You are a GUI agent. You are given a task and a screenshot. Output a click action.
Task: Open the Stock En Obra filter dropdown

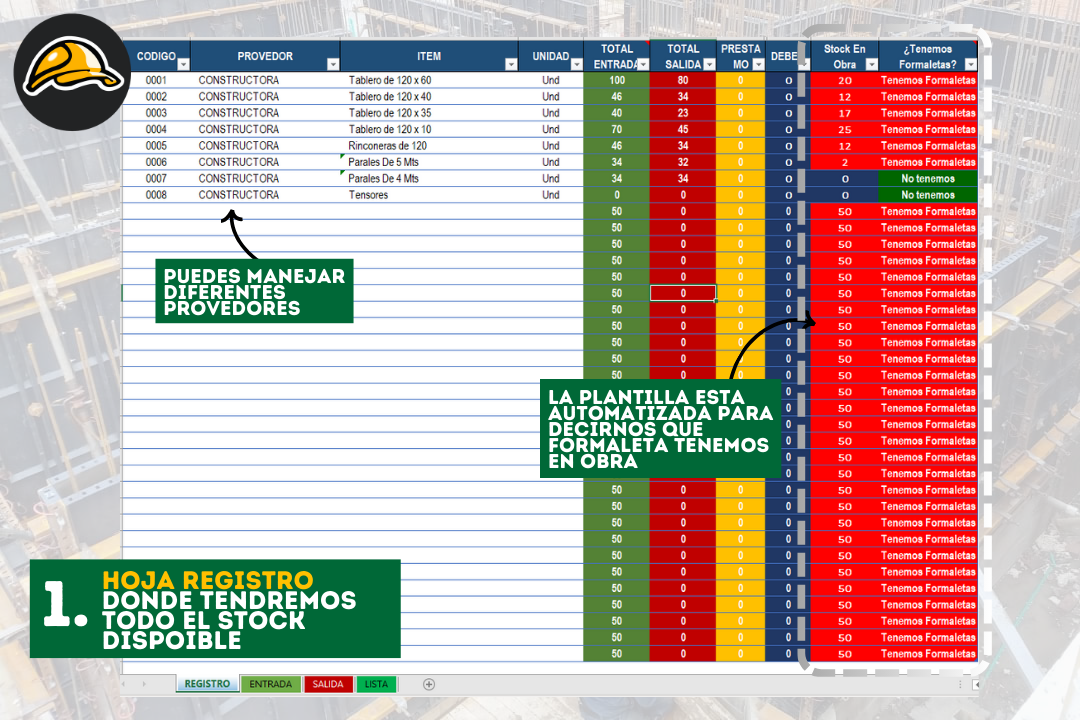[x=871, y=64]
